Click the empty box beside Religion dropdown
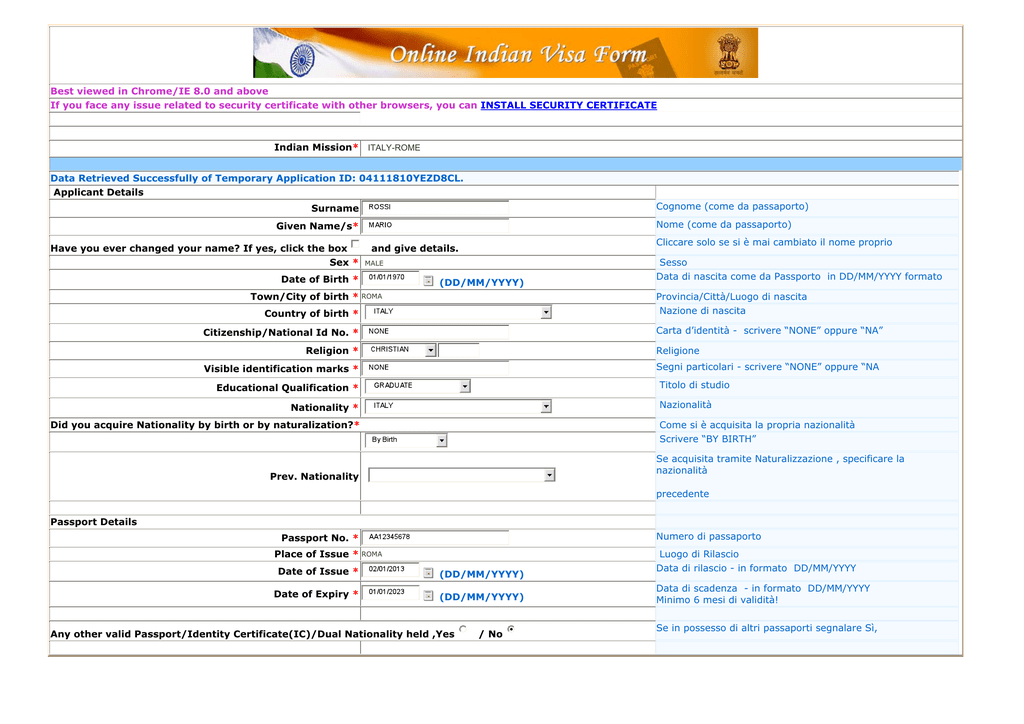The height and width of the screenshot is (724, 1024). click(458, 351)
